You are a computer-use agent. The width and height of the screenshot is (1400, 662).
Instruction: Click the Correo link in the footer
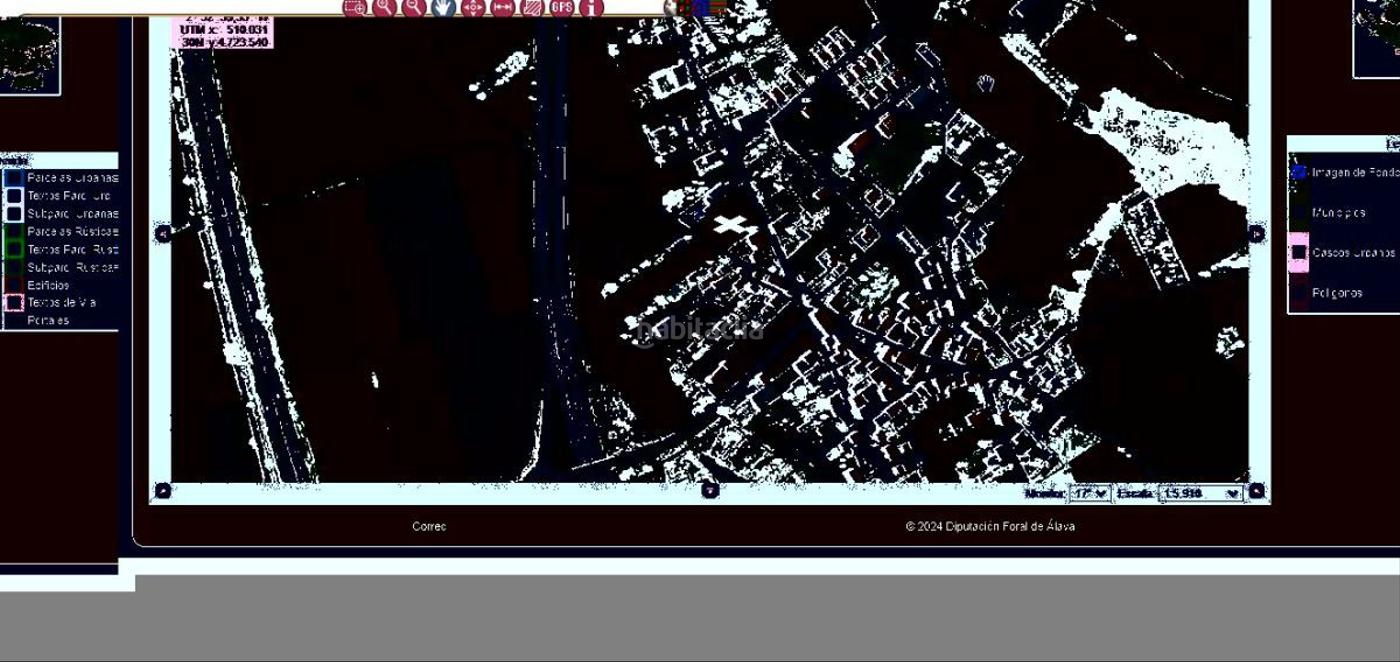tap(429, 526)
